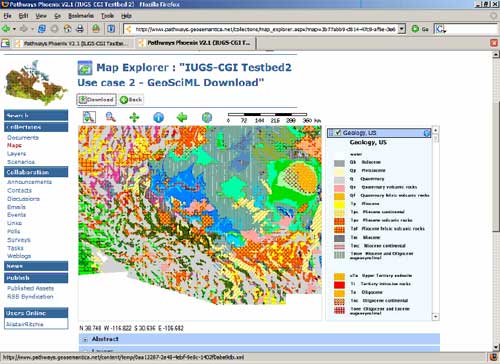Open the Collaboration sidebar section
This screenshot has height=364, width=500.
point(36,172)
